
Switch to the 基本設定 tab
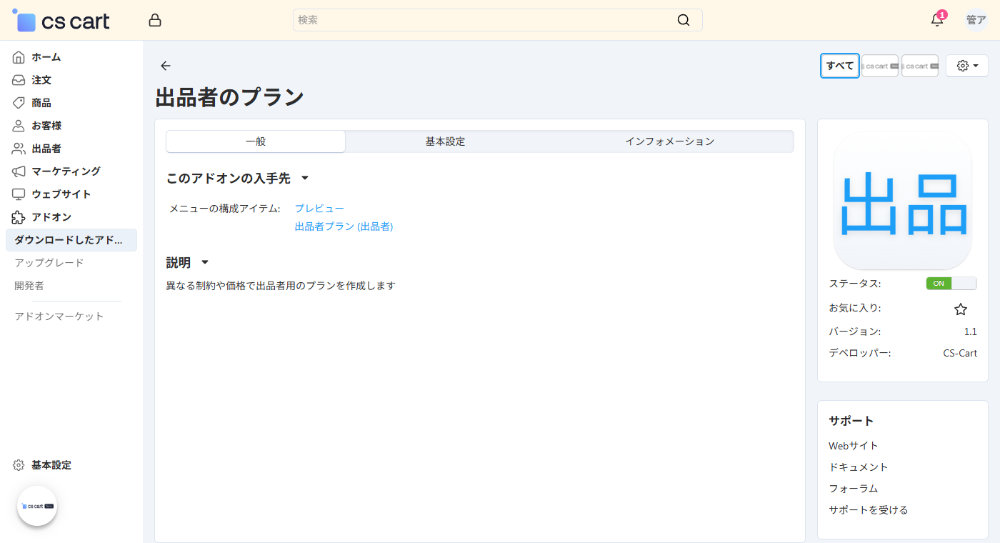(445, 142)
